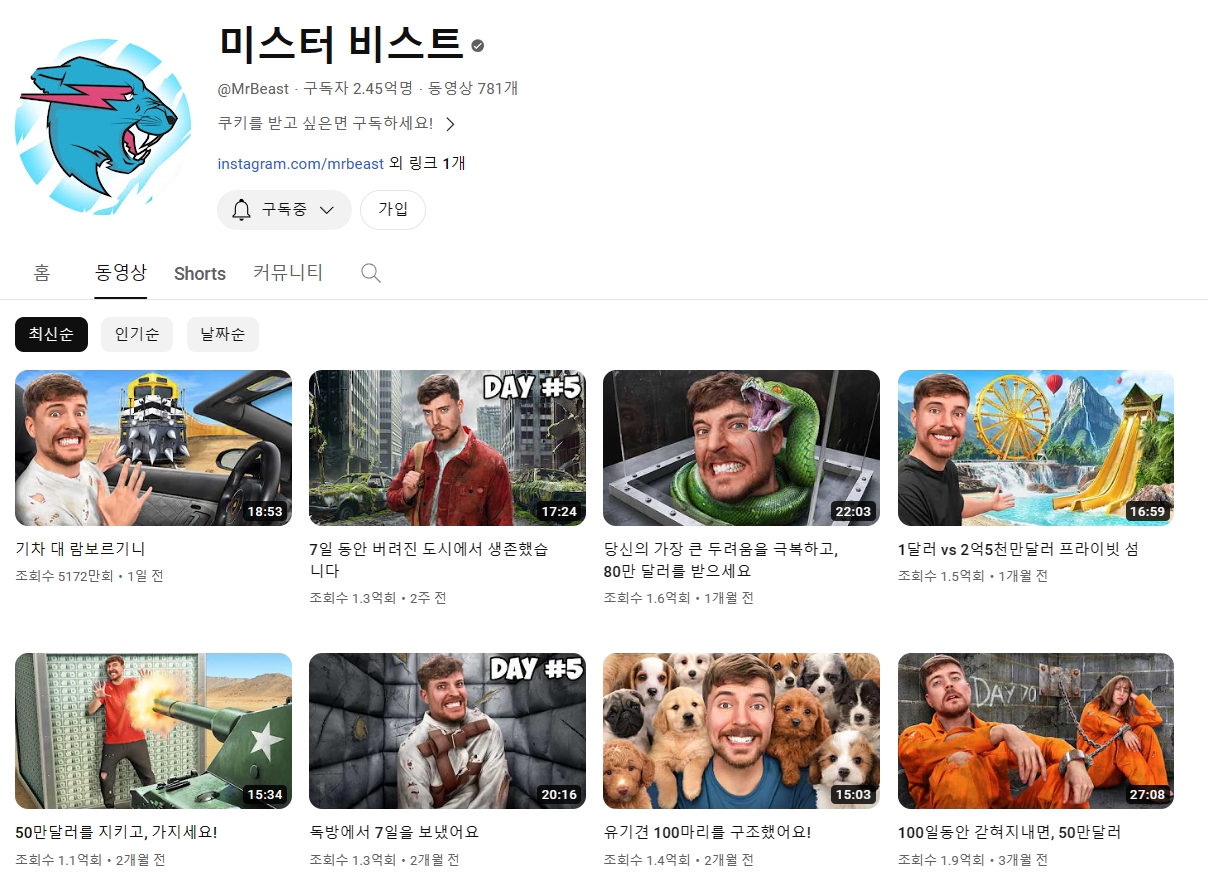1208x887 pixels.
Task: Select the 동영상 tab
Action: pyautogui.click(x=121, y=273)
